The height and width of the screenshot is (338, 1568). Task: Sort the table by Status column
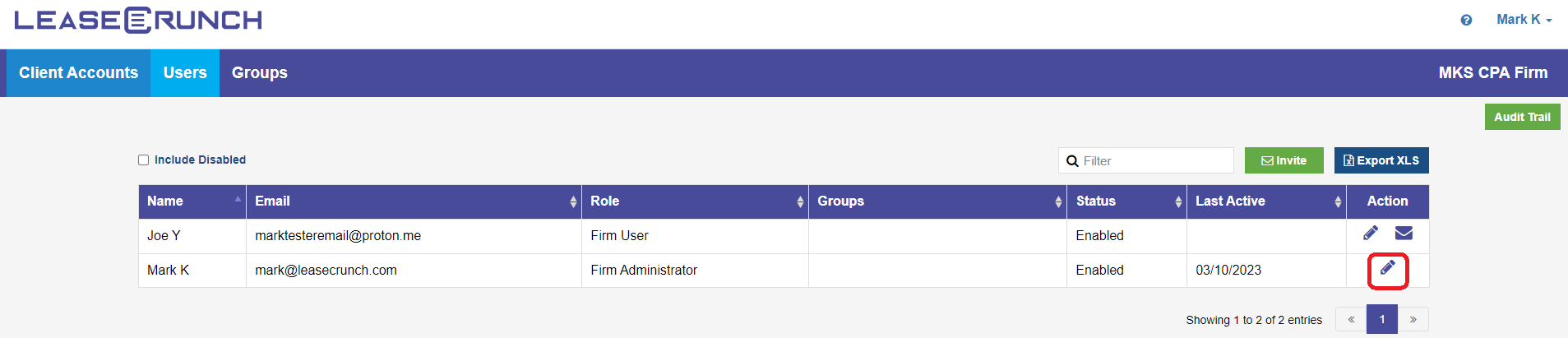click(1127, 201)
